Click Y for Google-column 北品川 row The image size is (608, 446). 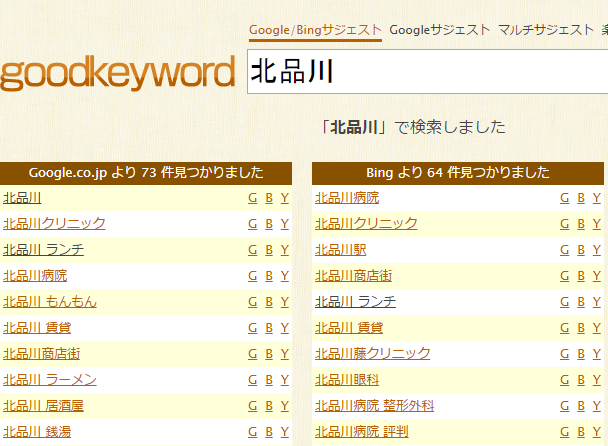click(285, 198)
